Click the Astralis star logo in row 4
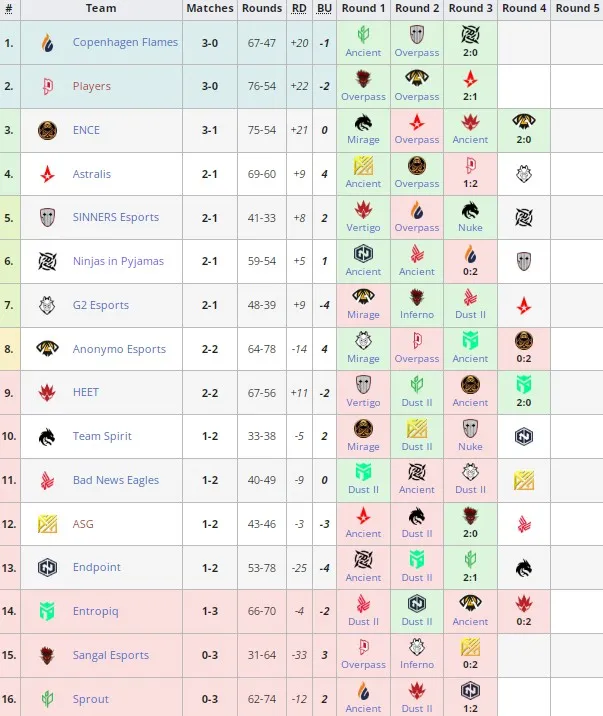 tap(47, 174)
